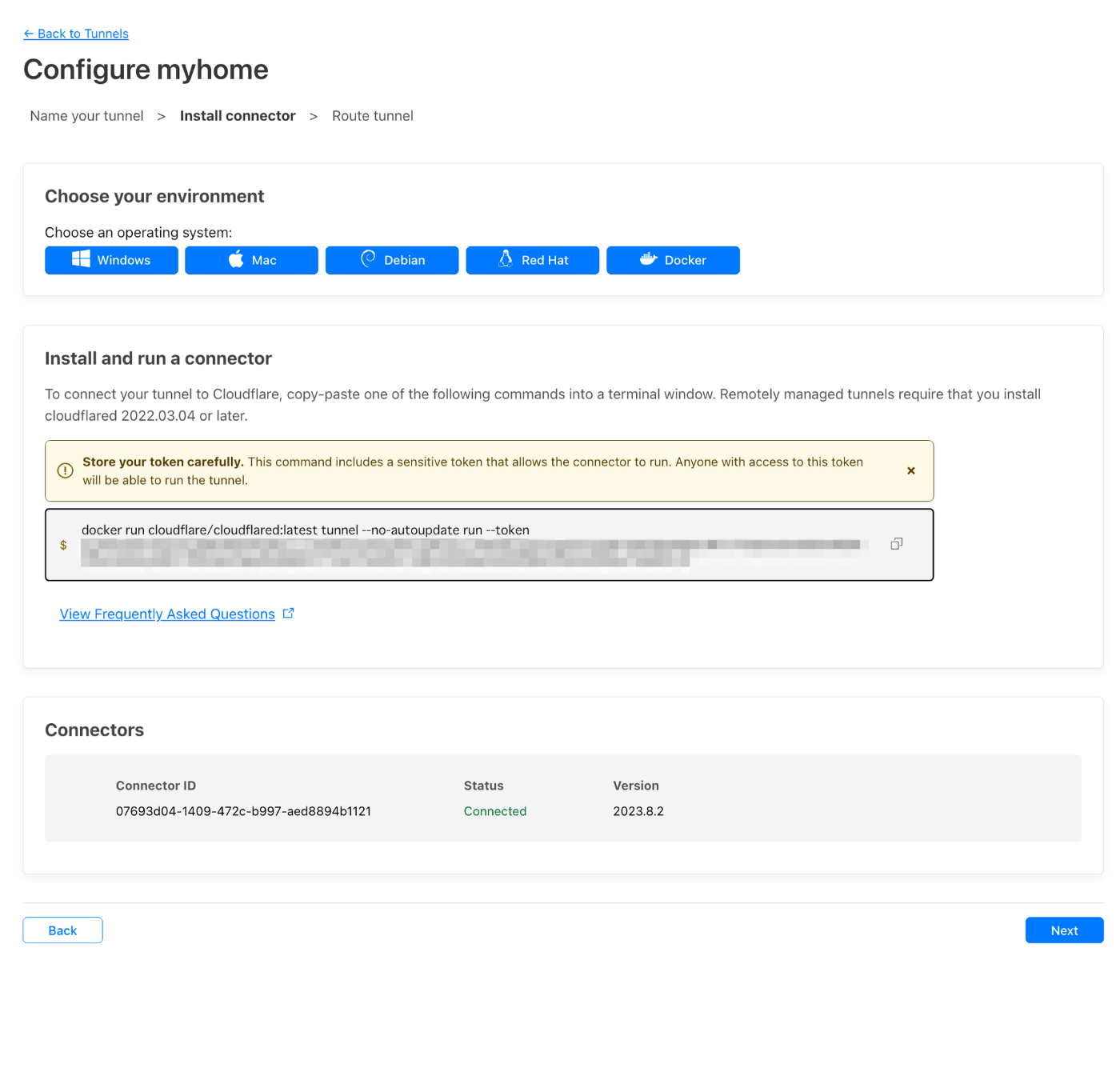Copy the docker run command icon

(897, 544)
